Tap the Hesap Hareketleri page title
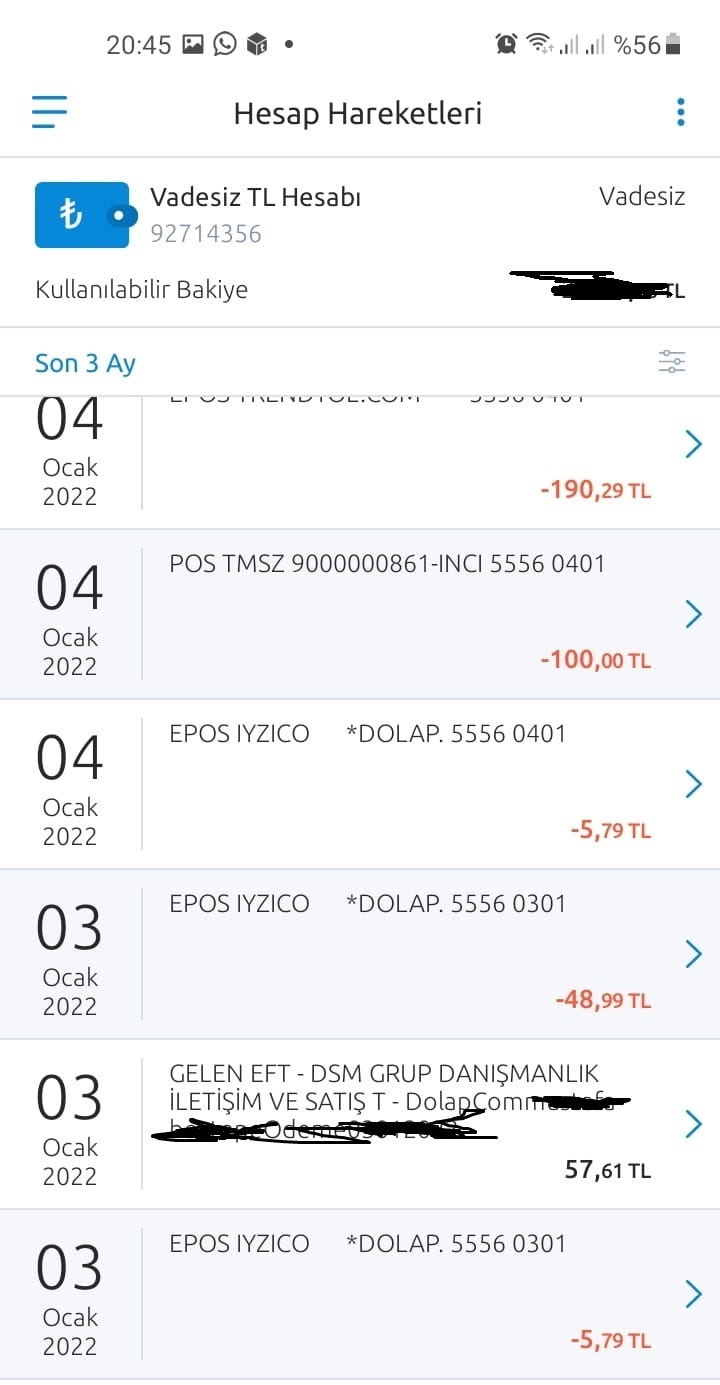Screen dimensions: 720x1385 [x=358, y=113]
